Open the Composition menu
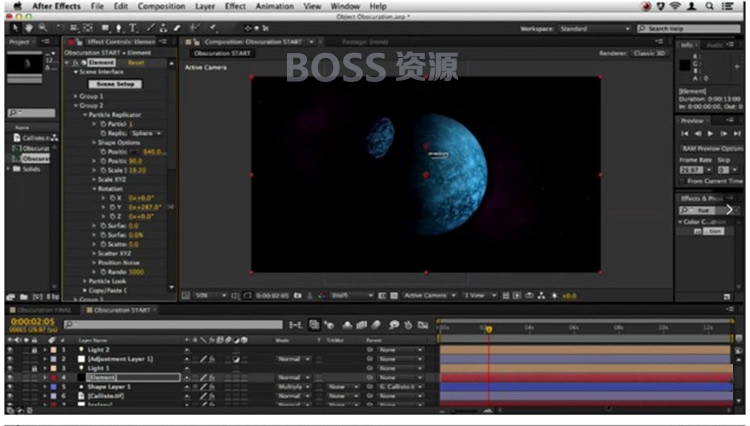 click(161, 6)
